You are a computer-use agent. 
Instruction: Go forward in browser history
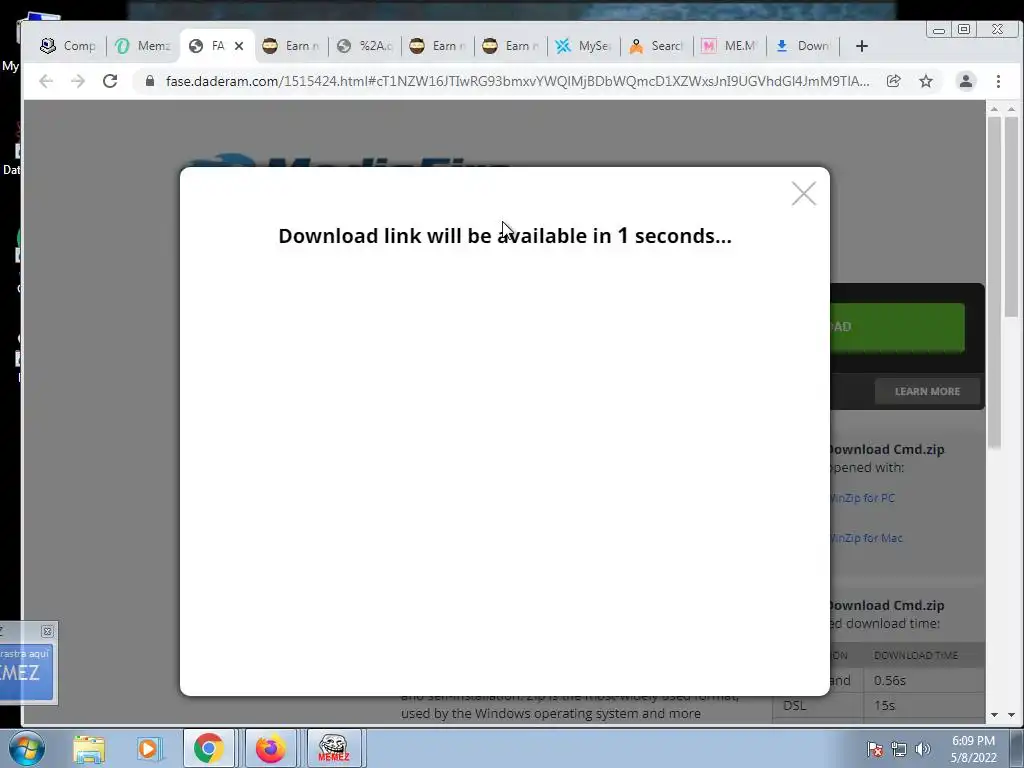[78, 81]
